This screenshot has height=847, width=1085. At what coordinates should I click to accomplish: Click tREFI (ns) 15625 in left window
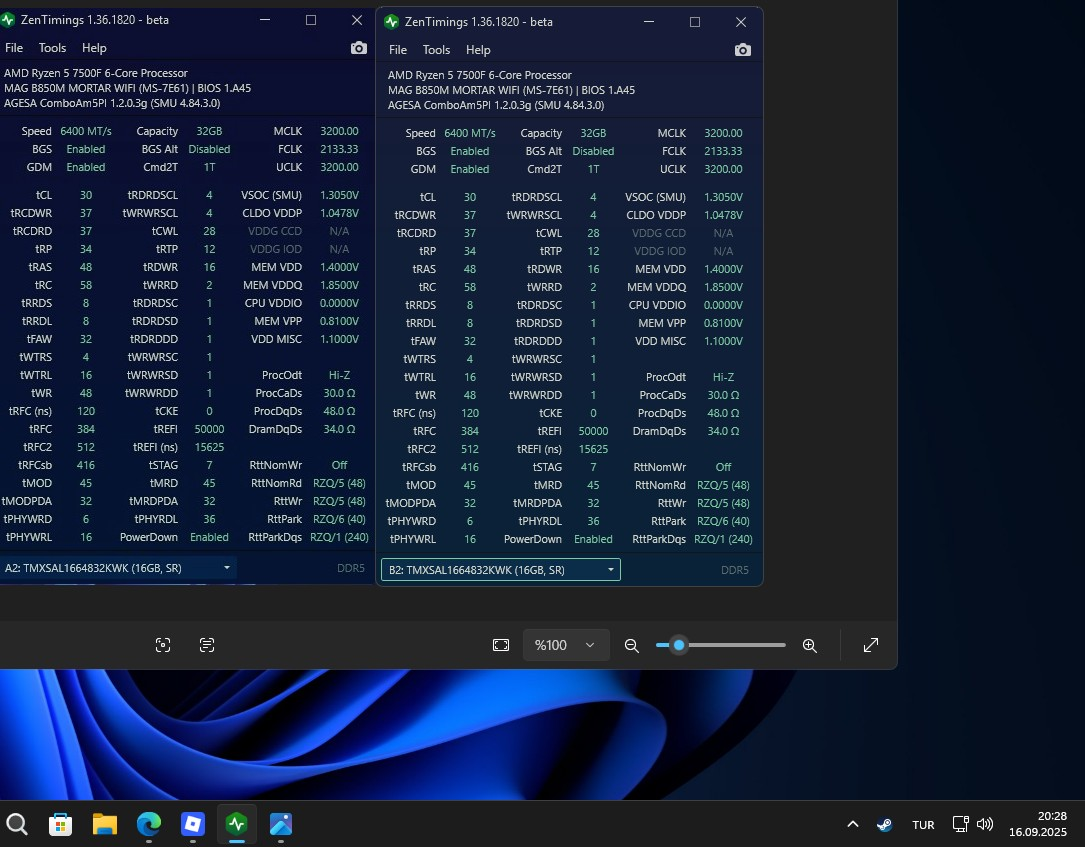tap(209, 447)
